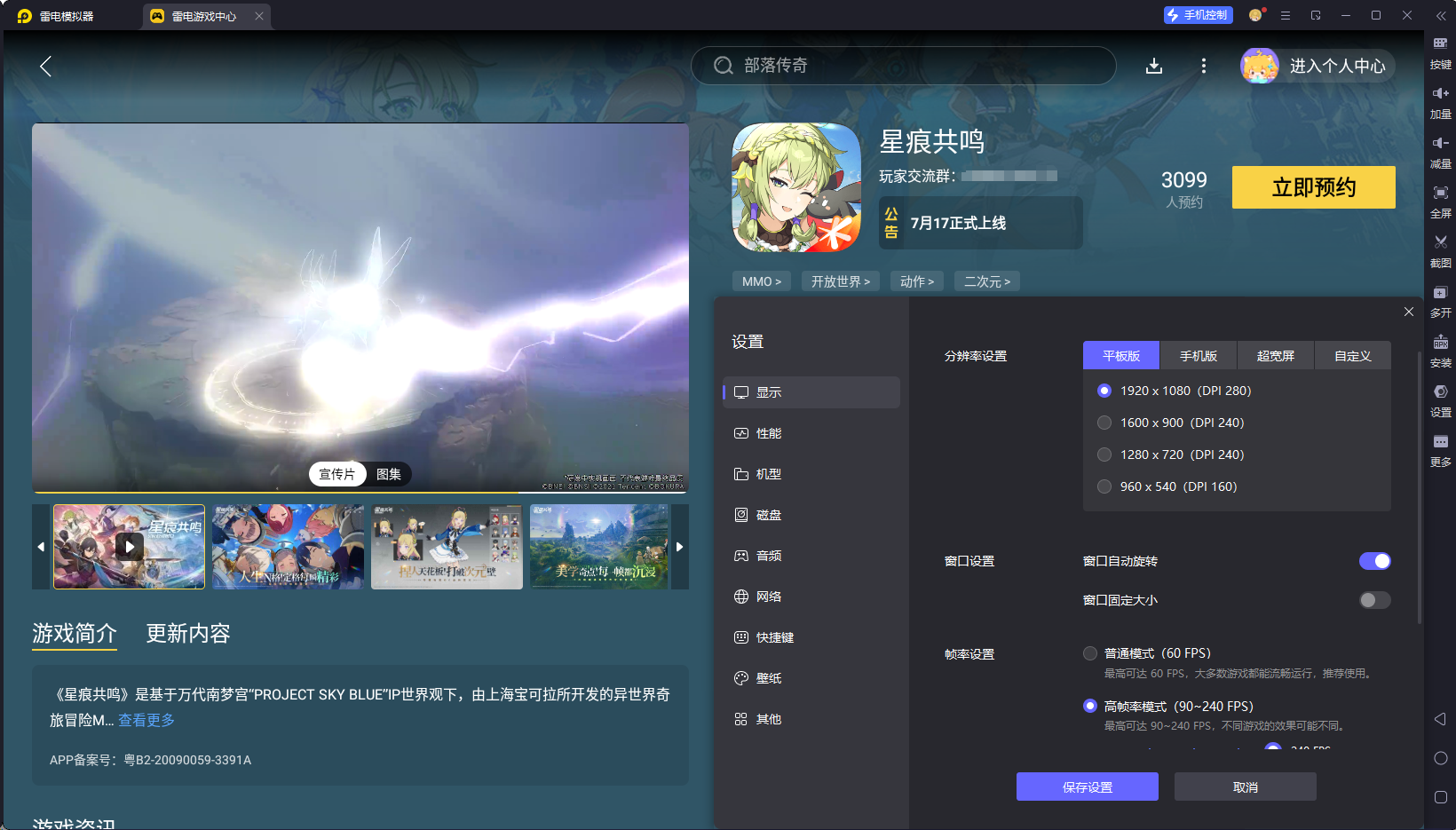Click the 手机控制 phone control button
1456x830 pixels.
(1198, 15)
